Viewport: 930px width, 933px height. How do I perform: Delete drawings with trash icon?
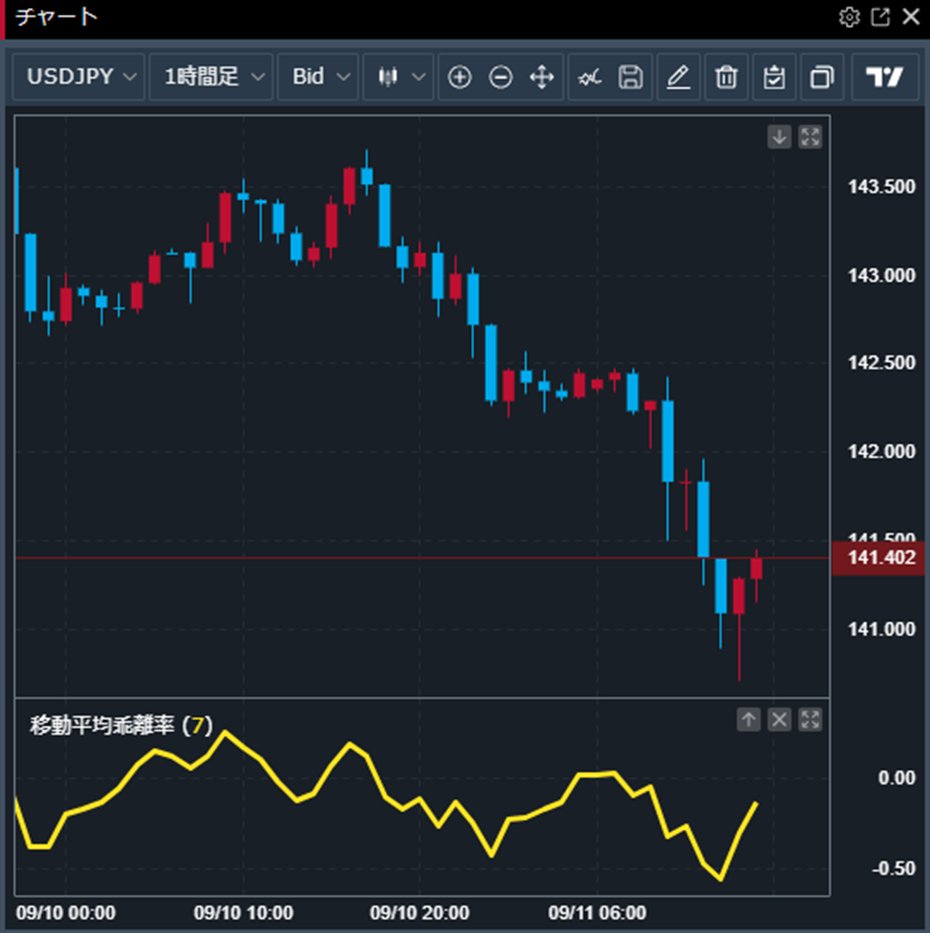click(x=727, y=77)
